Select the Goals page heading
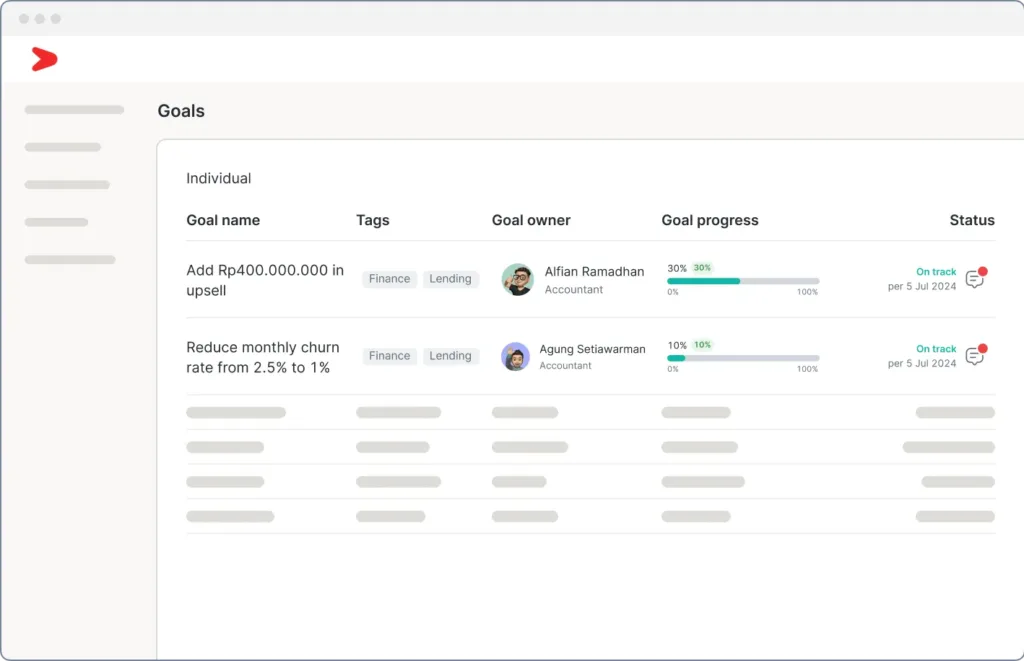This screenshot has height=661, width=1024. pos(180,111)
